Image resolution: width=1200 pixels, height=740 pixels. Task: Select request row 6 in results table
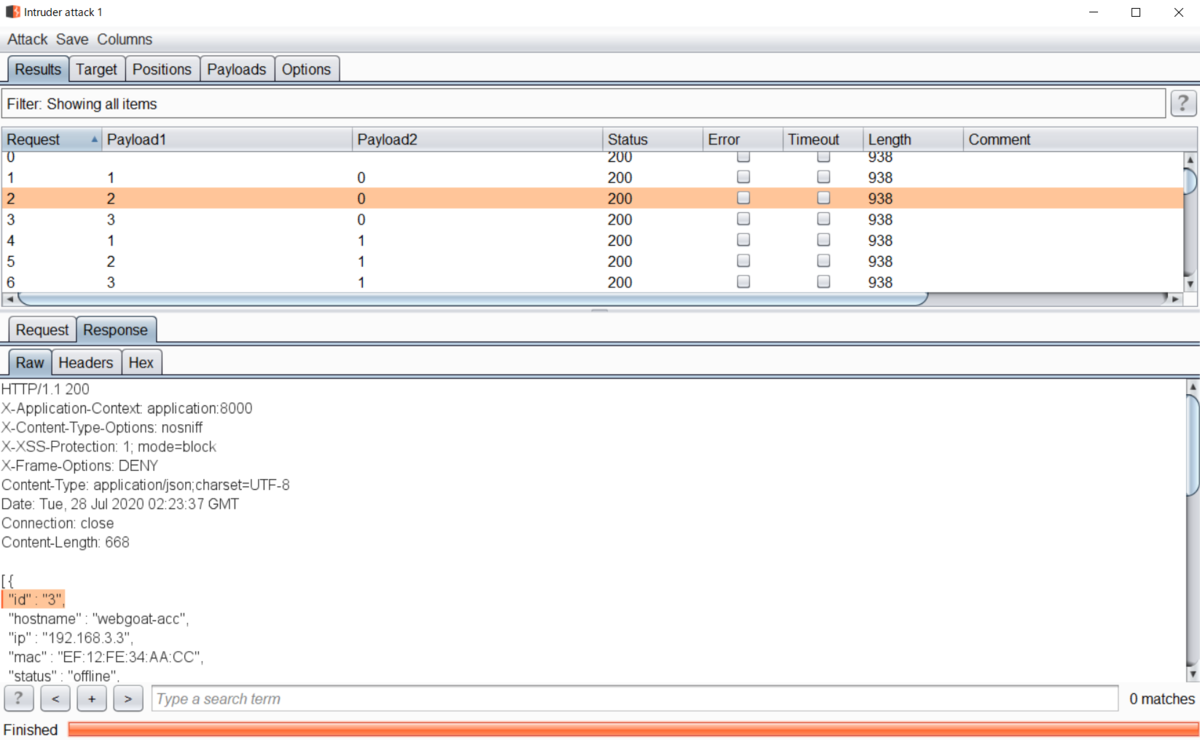click(x=591, y=282)
